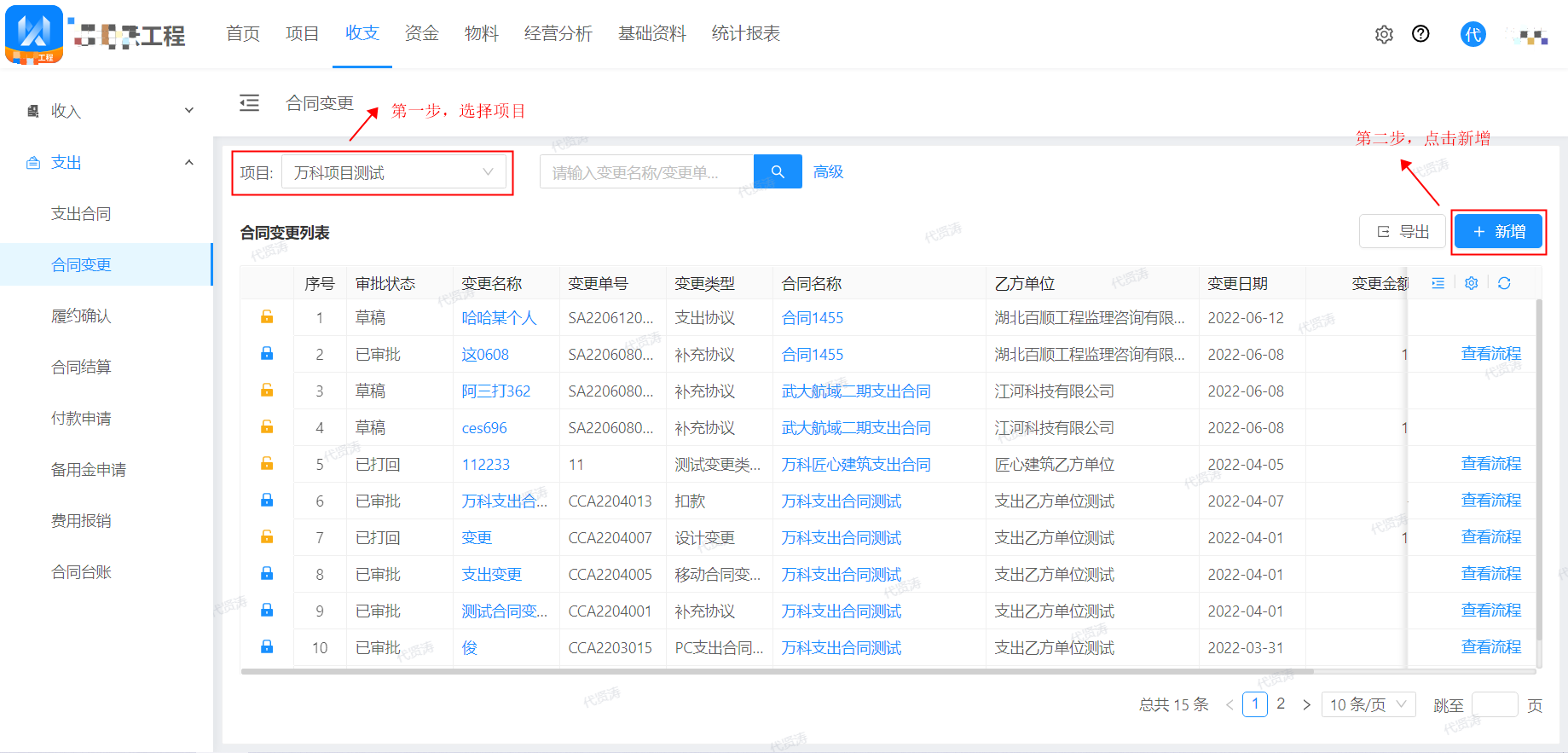Click the search box for 变更名称
Image resolution: width=1568 pixels, height=753 pixels.
coord(647,171)
